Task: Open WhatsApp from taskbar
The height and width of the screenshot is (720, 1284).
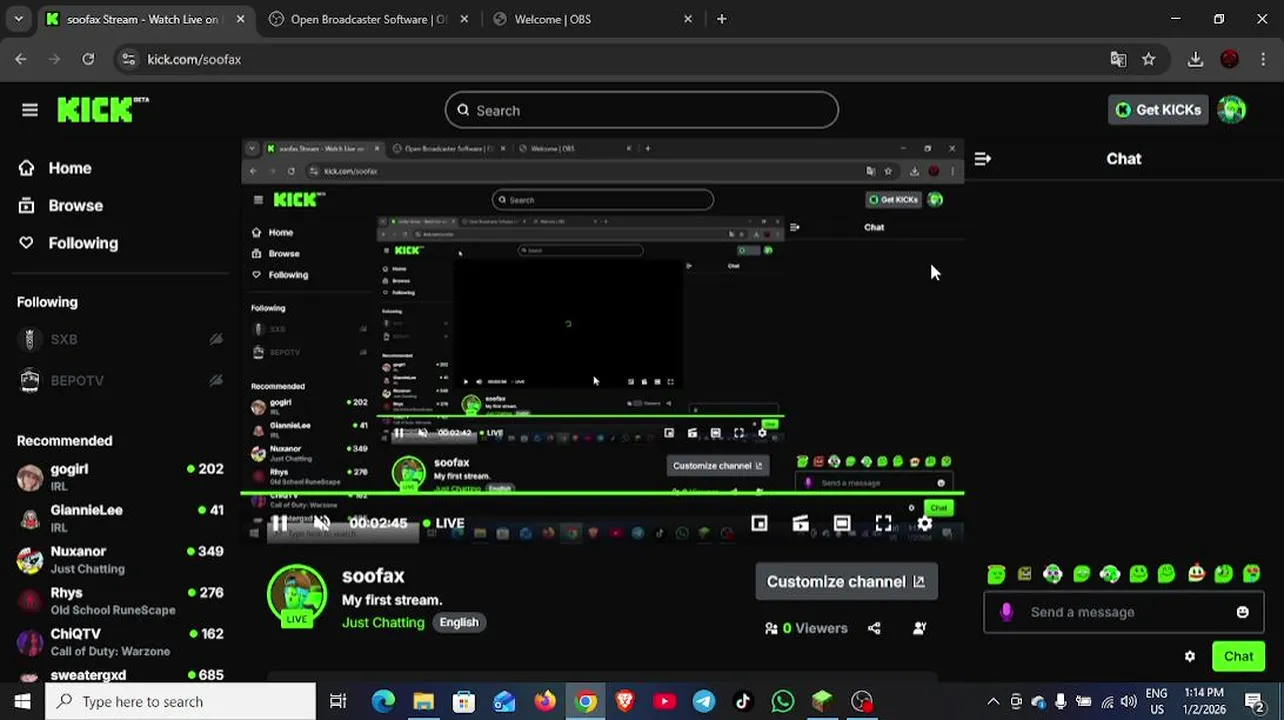Action: click(783, 701)
